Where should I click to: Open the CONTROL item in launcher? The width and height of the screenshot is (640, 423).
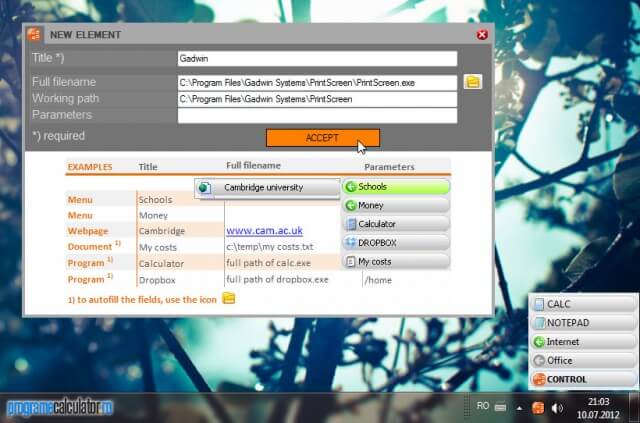(583, 379)
